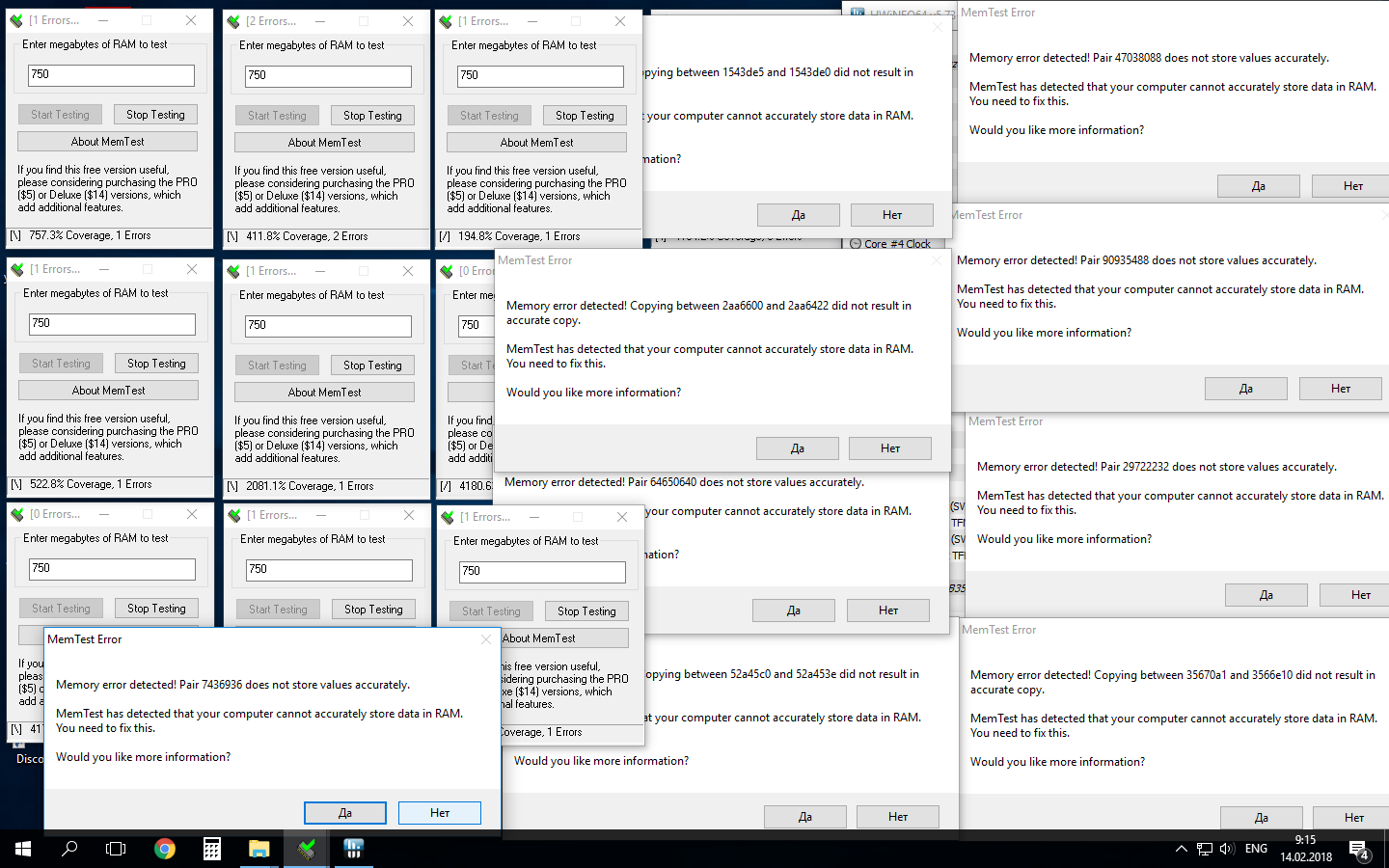The height and width of the screenshot is (868, 1389).
Task: Focus the RAM field in the window overlapping the Pair 64650640 dialog
Action: click(542, 571)
